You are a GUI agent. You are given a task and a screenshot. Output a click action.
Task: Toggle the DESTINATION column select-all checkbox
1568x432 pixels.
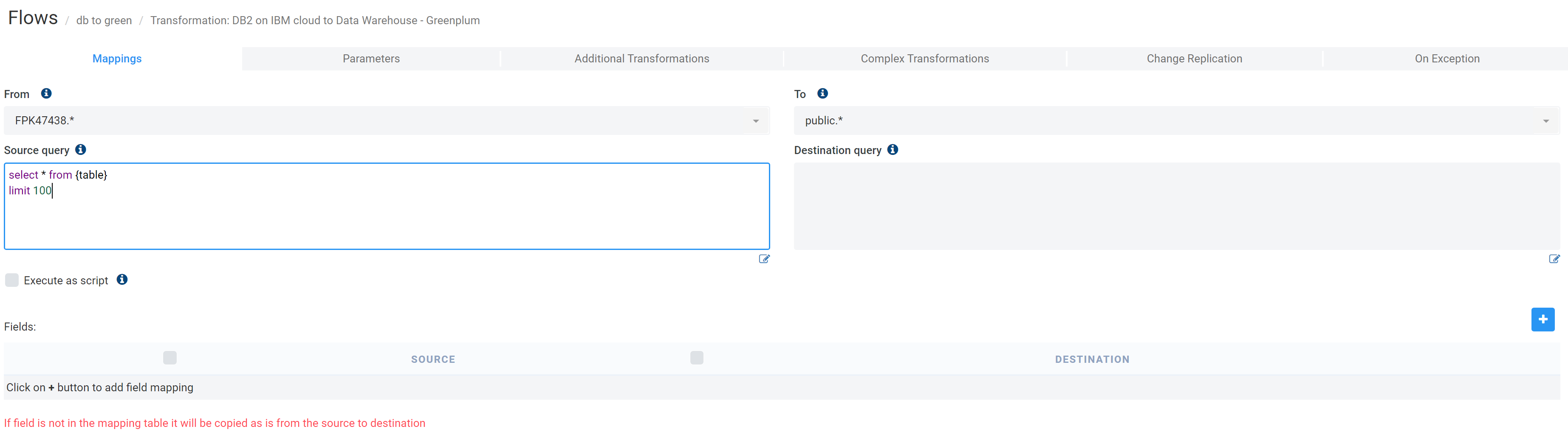[x=696, y=358]
